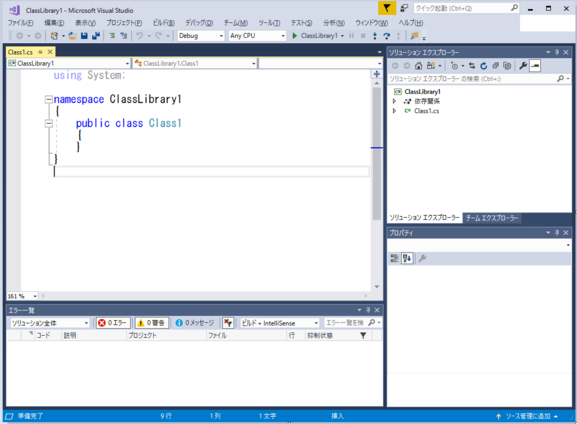The height and width of the screenshot is (424, 577).
Task: Click the Solution/Folder view switch icon
Action: click(431, 66)
